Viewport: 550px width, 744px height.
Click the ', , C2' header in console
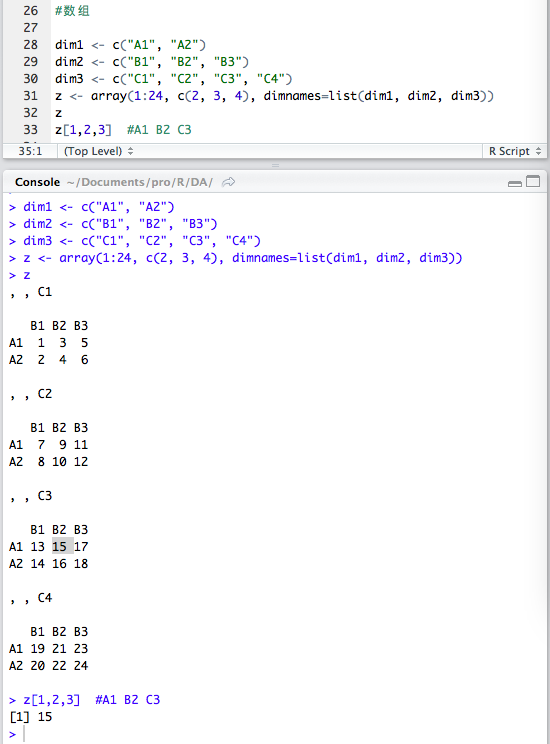point(31,394)
